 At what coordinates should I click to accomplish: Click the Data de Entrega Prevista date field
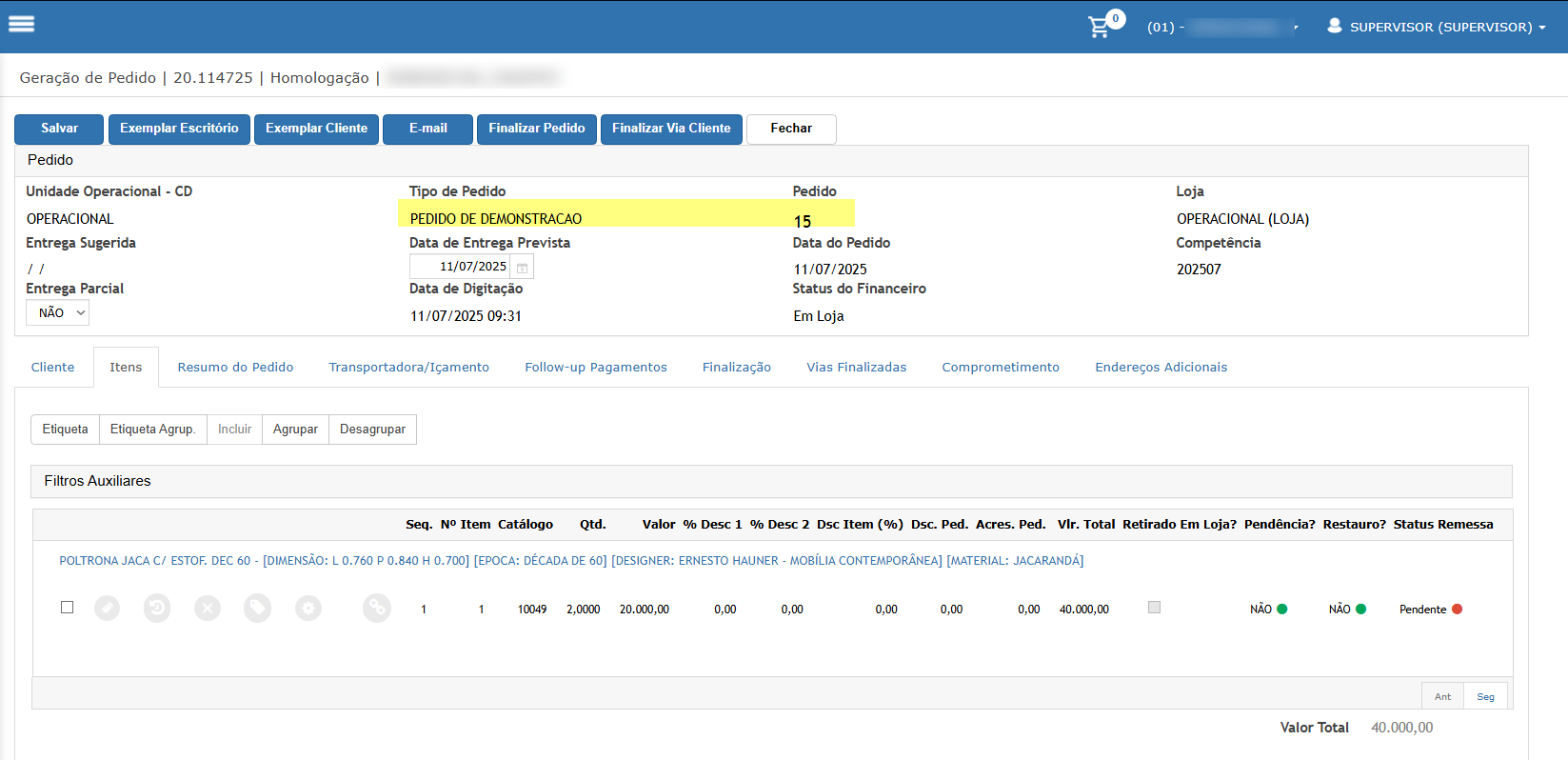coord(460,267)
